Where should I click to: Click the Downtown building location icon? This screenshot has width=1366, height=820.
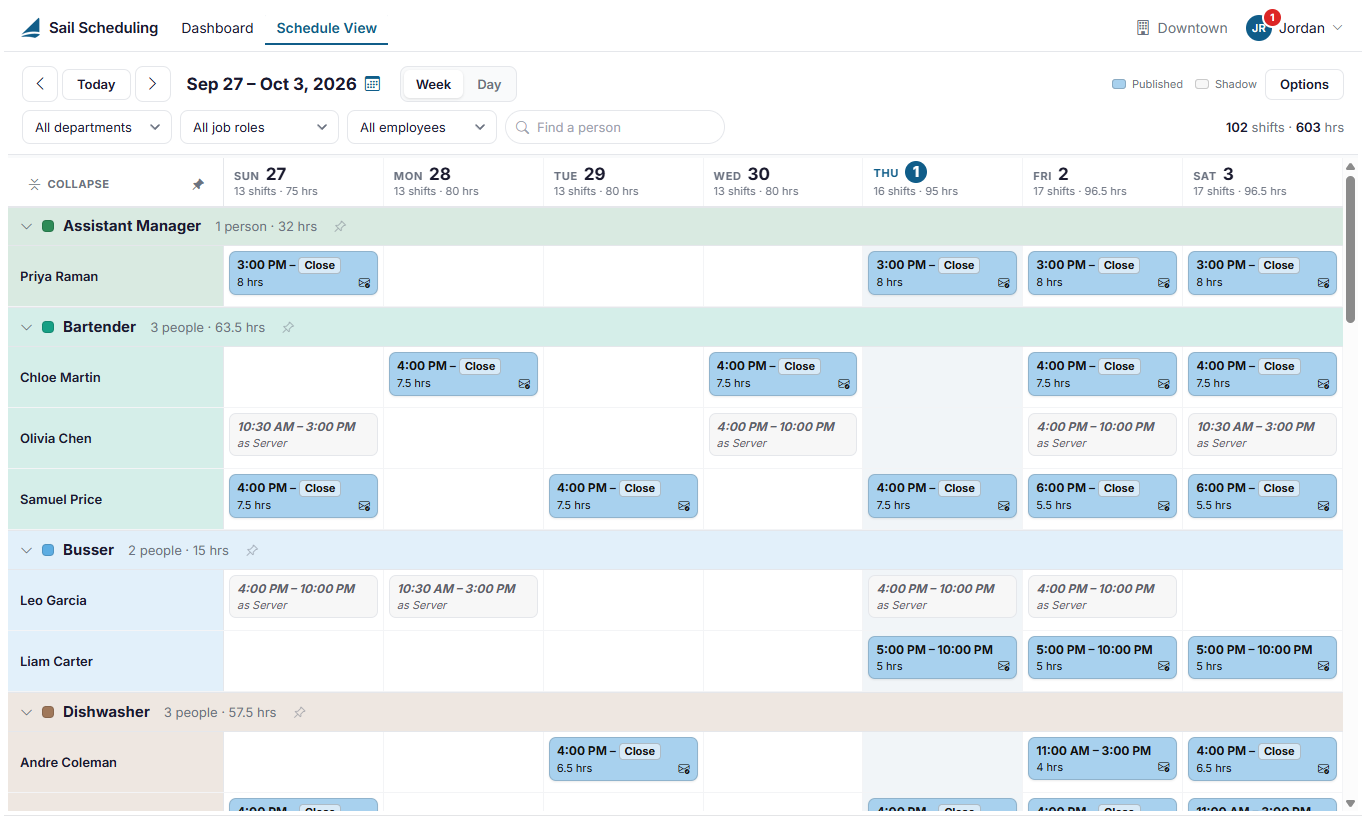(1143, 28)
